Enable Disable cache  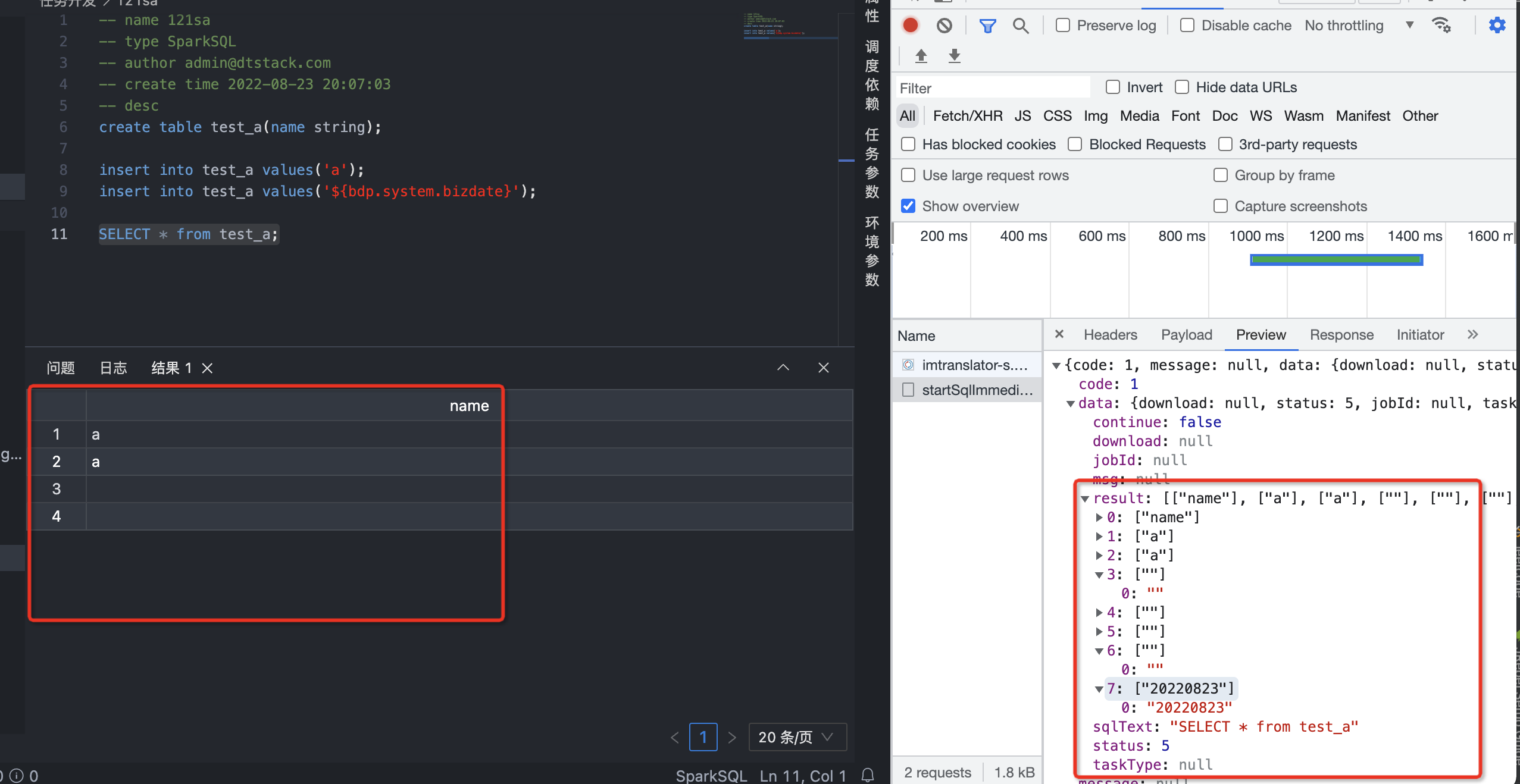coord(1188,25)
